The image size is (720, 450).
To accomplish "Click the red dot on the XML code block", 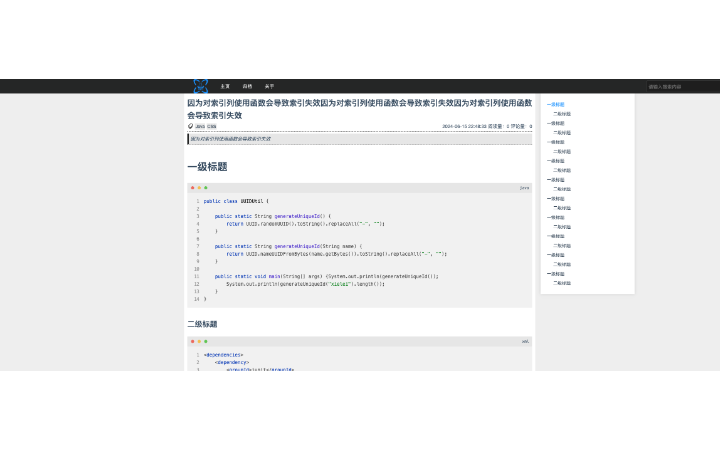I will [x=192, y=341].
